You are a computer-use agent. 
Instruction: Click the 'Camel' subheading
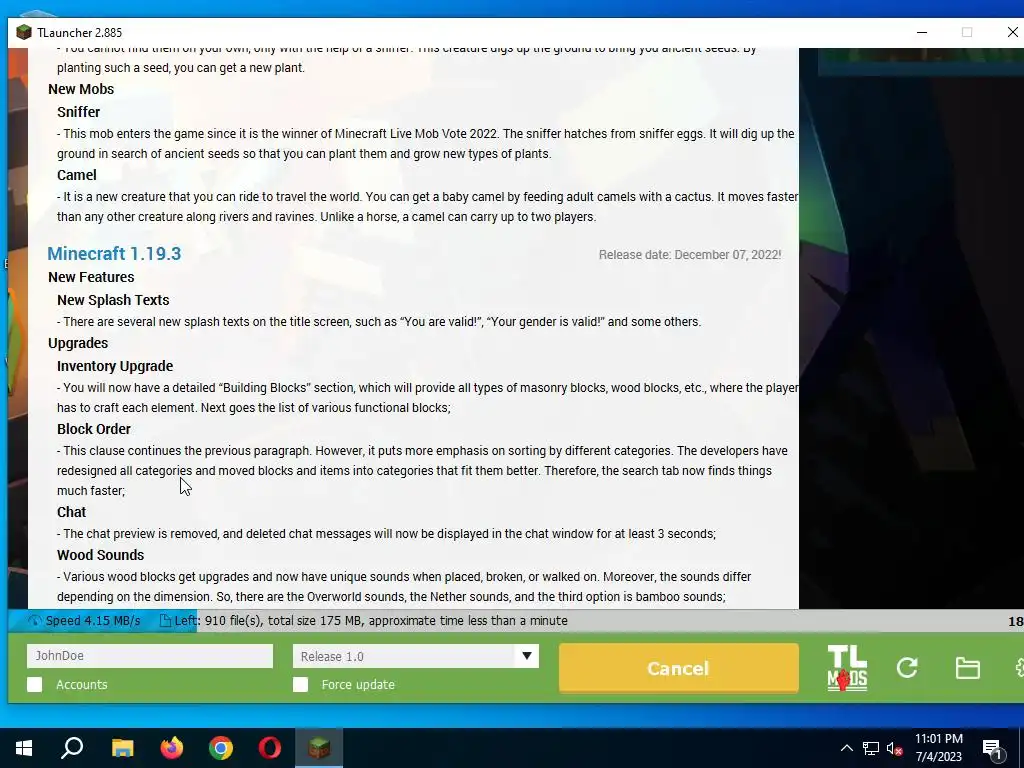tap(76, 175)
